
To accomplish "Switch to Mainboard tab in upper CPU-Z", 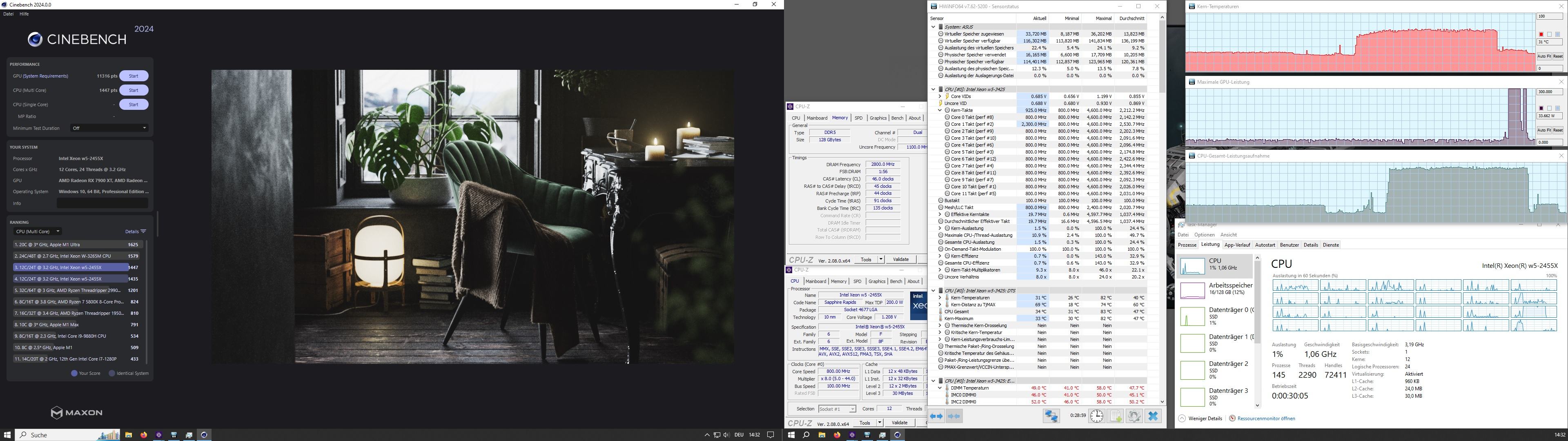I will pos(817,118).
